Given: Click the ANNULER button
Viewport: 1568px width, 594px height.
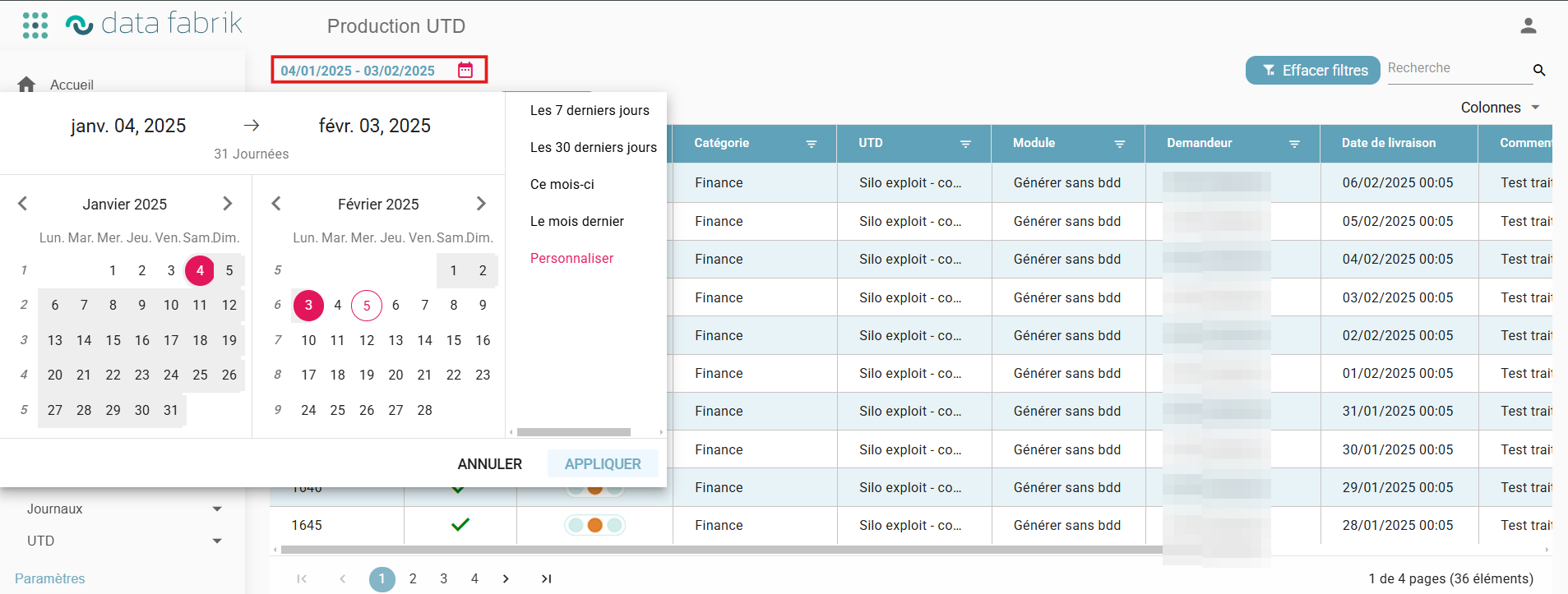Looking at the screenshot, I should pyautogui.click(x=490, y=464).
